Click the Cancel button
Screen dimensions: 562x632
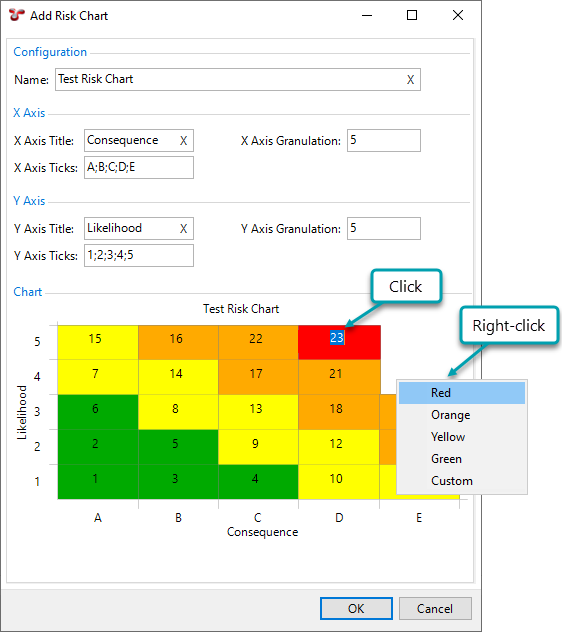point(435,608)
